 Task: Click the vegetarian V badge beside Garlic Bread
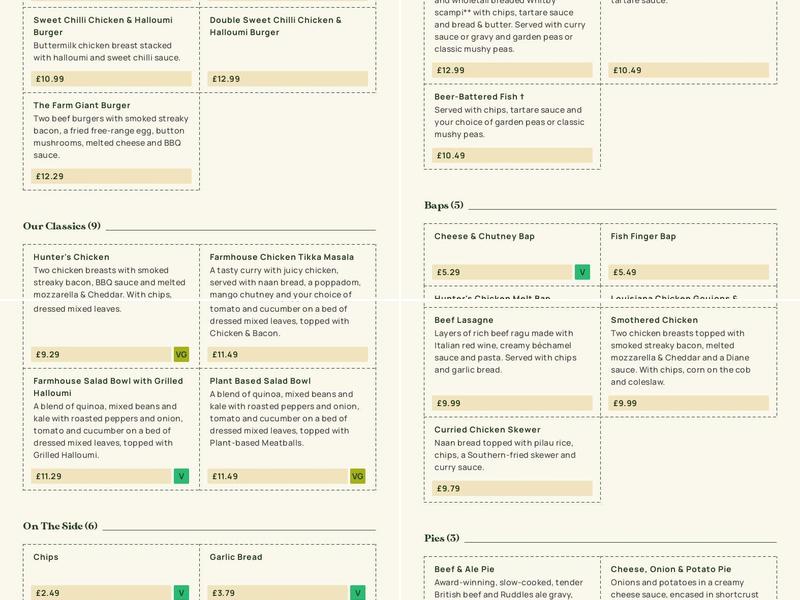pos(358,592)
